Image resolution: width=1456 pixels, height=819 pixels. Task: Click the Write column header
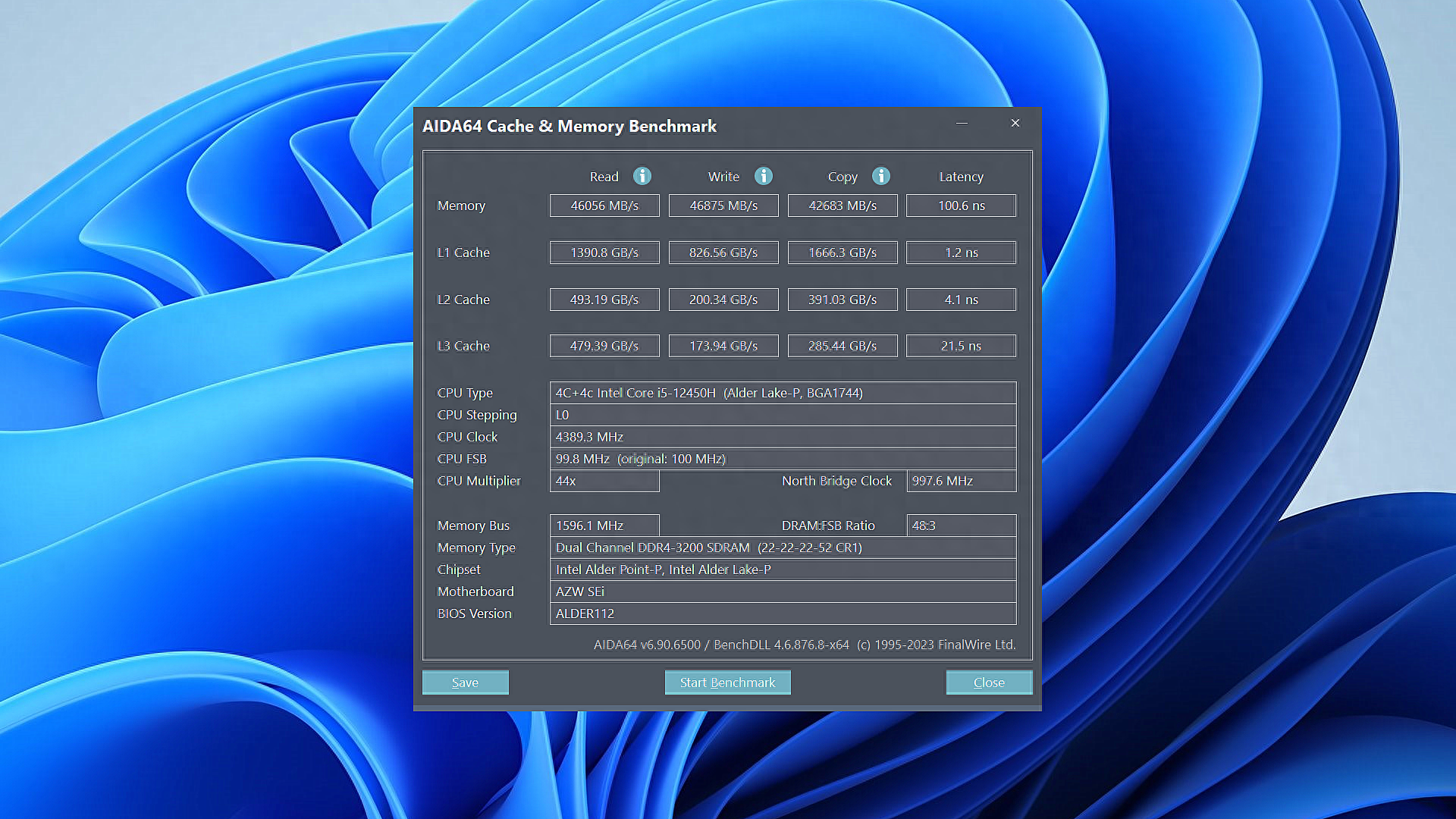[723, 177]
